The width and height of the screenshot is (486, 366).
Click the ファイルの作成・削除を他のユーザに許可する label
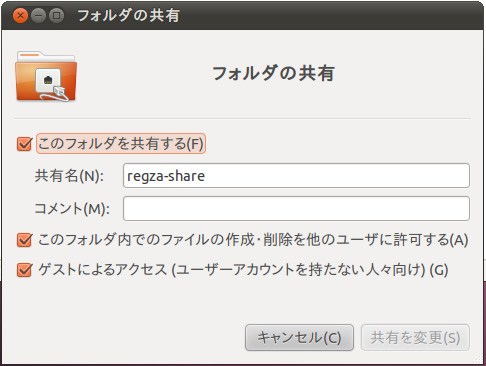[x=253, y=240]
